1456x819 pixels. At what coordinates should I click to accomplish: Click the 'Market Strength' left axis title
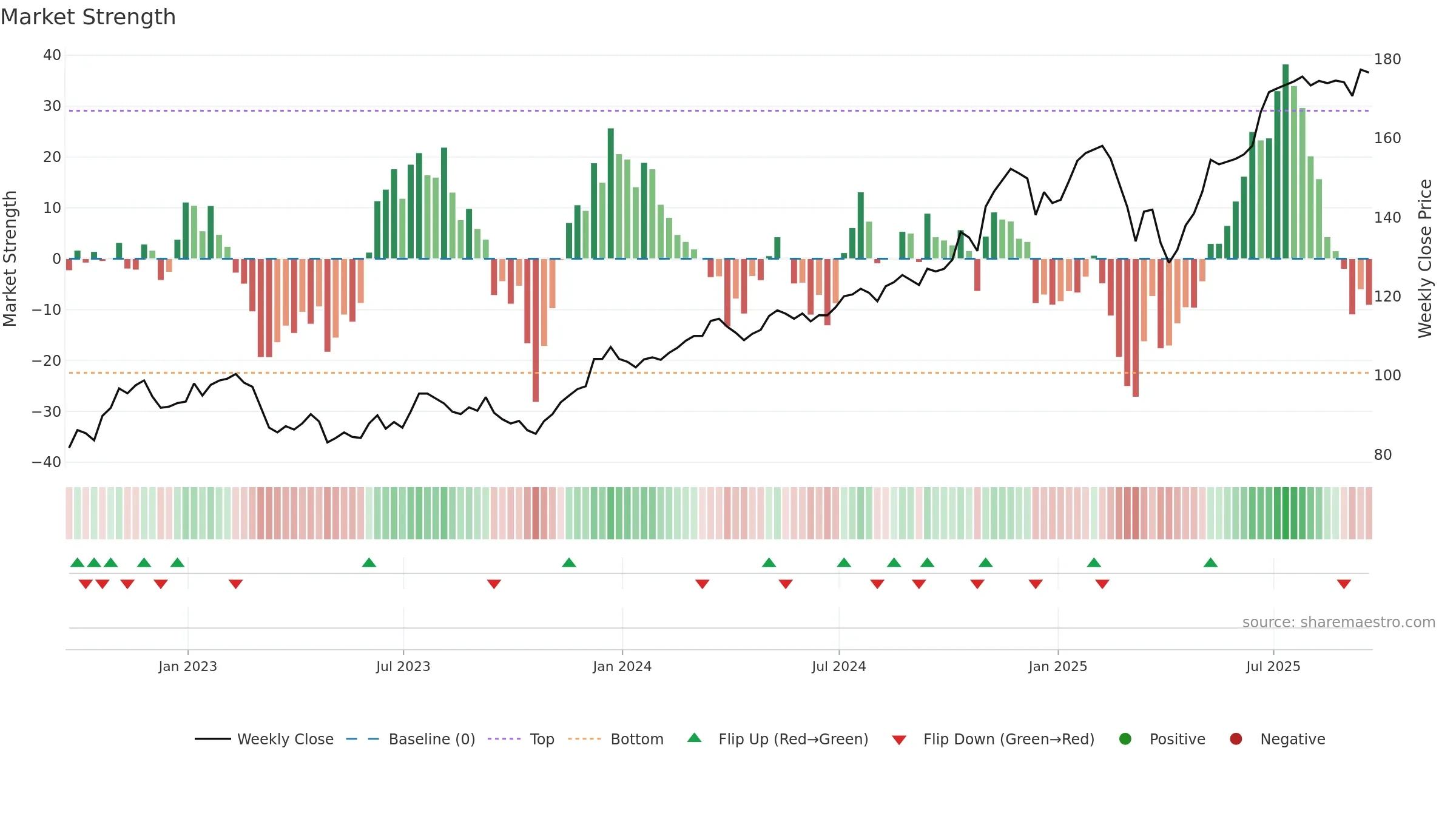[10, 258]
